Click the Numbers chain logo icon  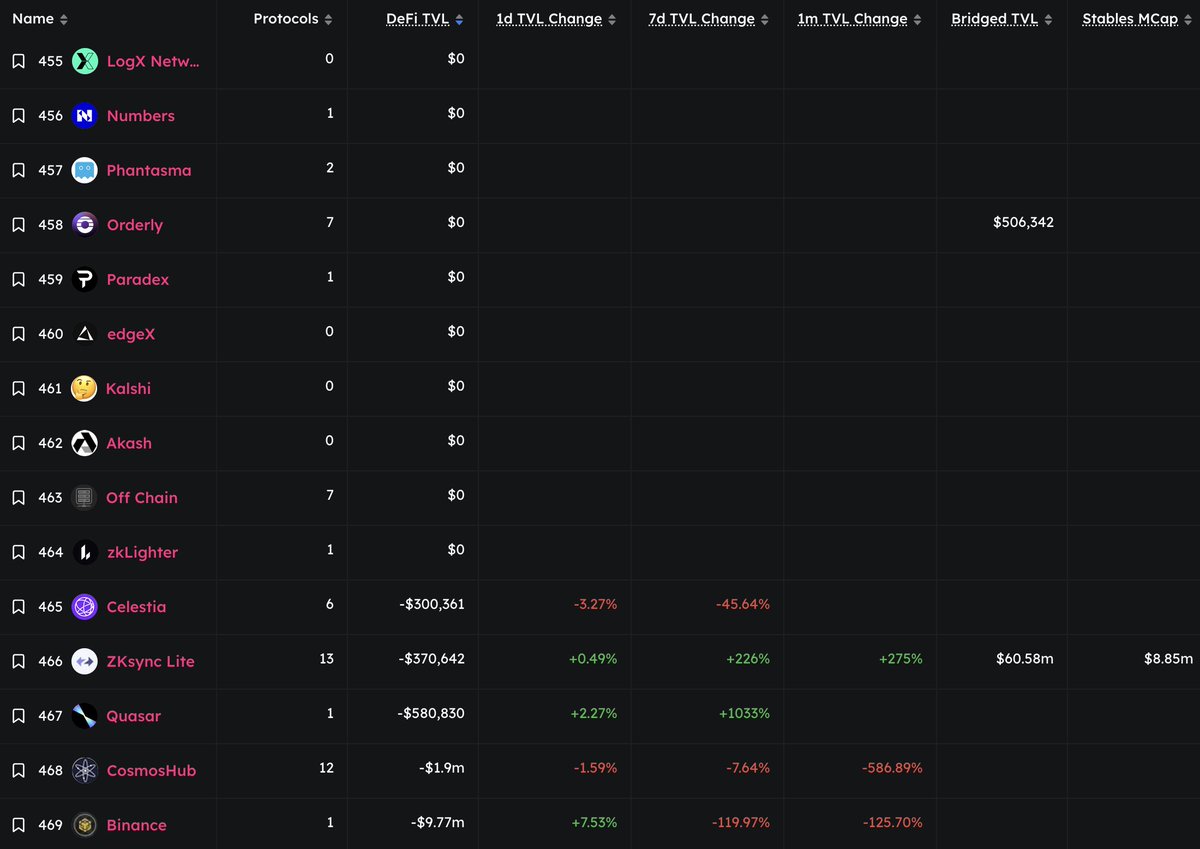[x=85, y=116]
